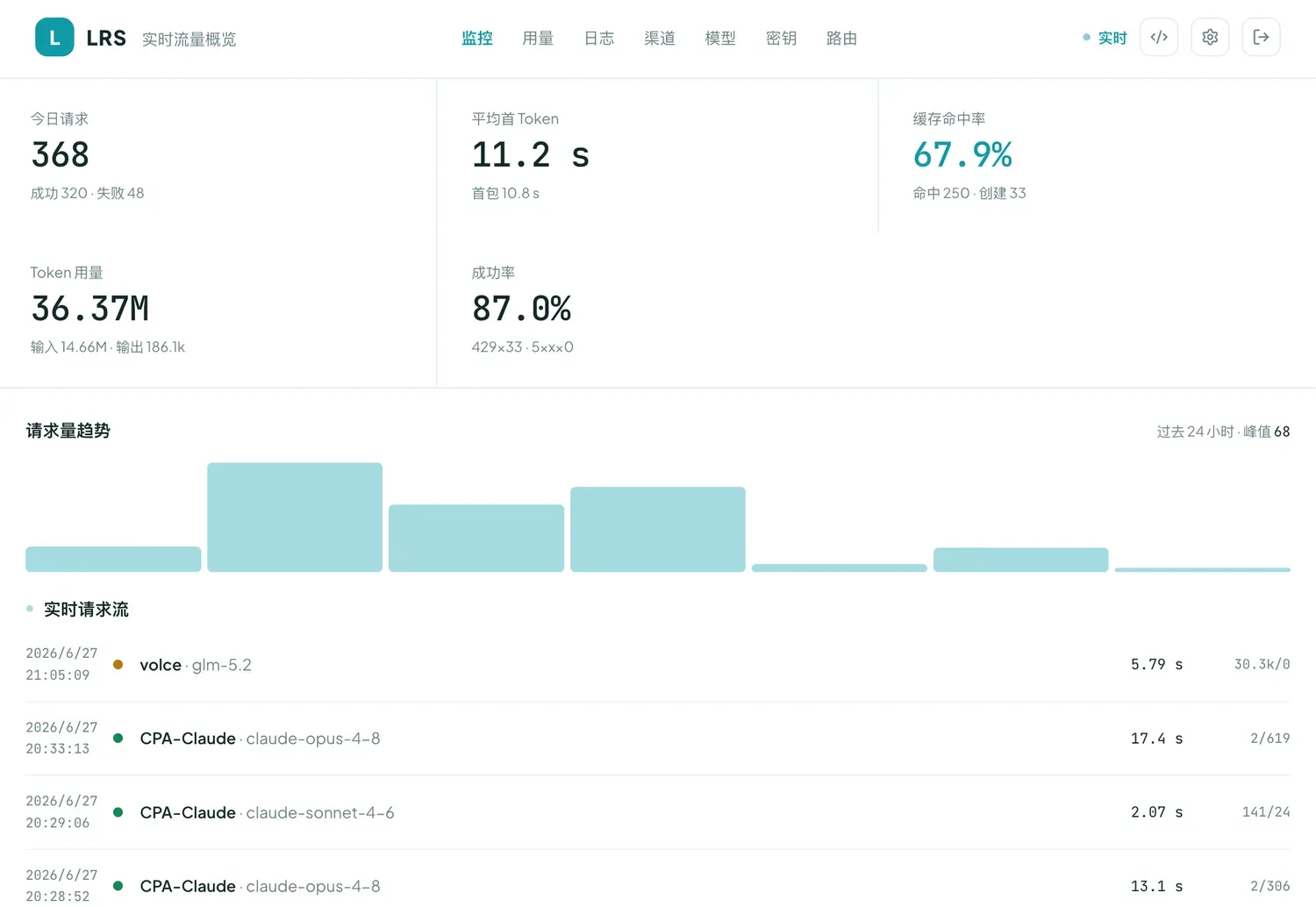Click orange status dot on volce row
Screen dimensions: 1316x907
pyautogui.click(x=118, y=665)
